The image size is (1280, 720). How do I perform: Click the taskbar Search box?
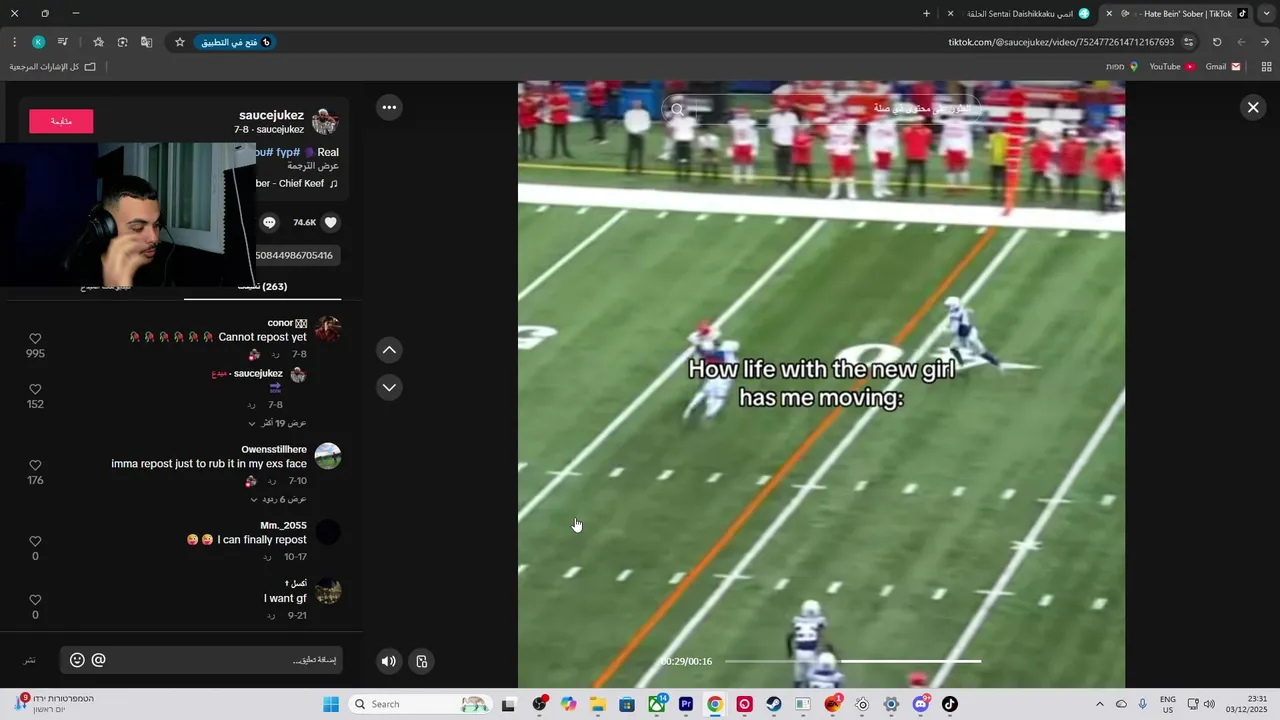(420, 704)
